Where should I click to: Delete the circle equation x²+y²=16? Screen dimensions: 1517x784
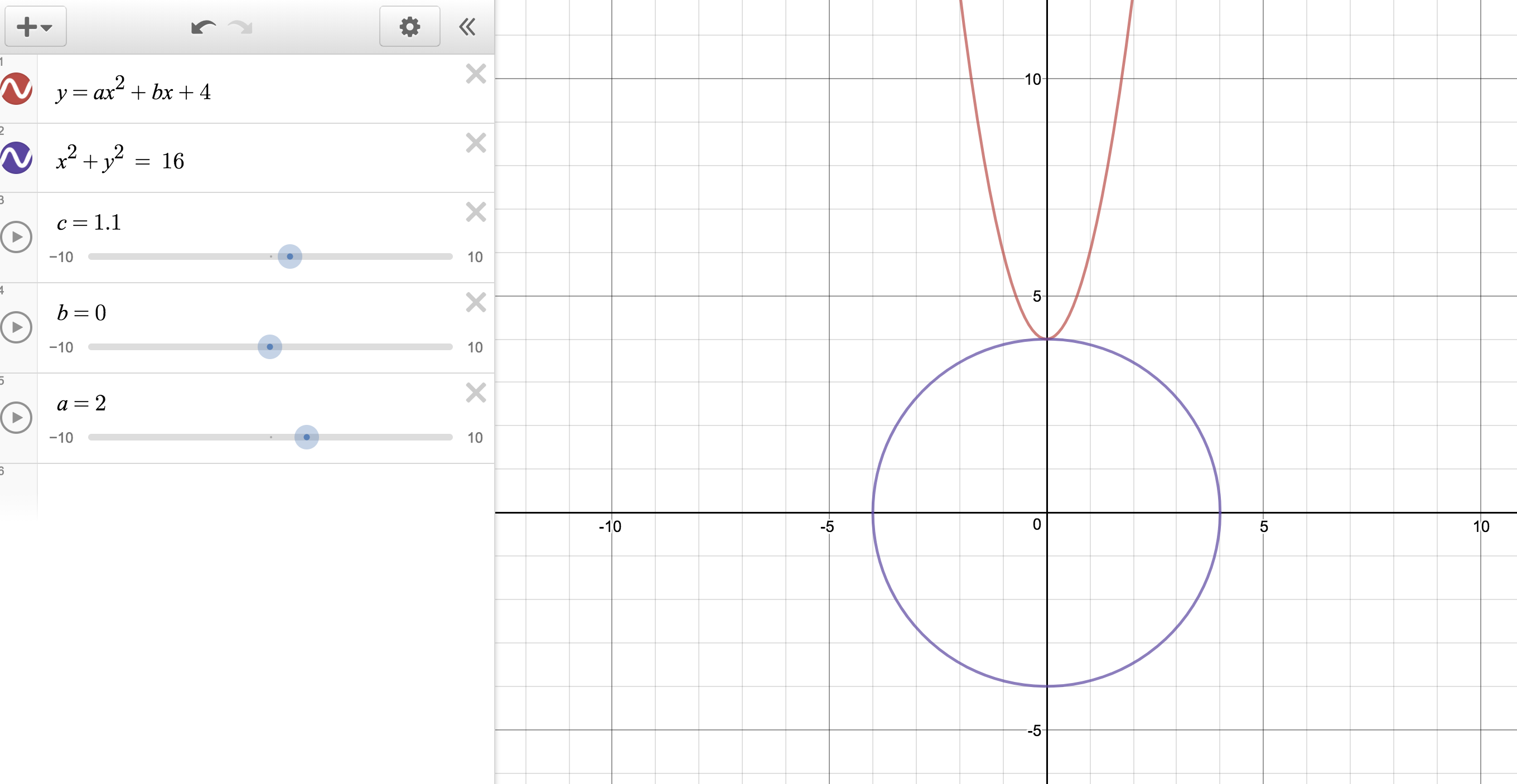click(475, 143)
